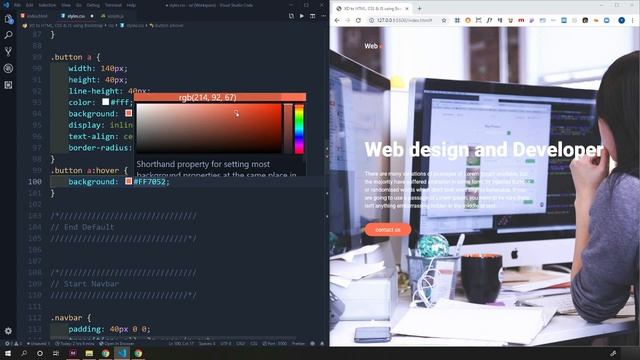Click the split editor icon
640x360 pixels.
(312, 16)
